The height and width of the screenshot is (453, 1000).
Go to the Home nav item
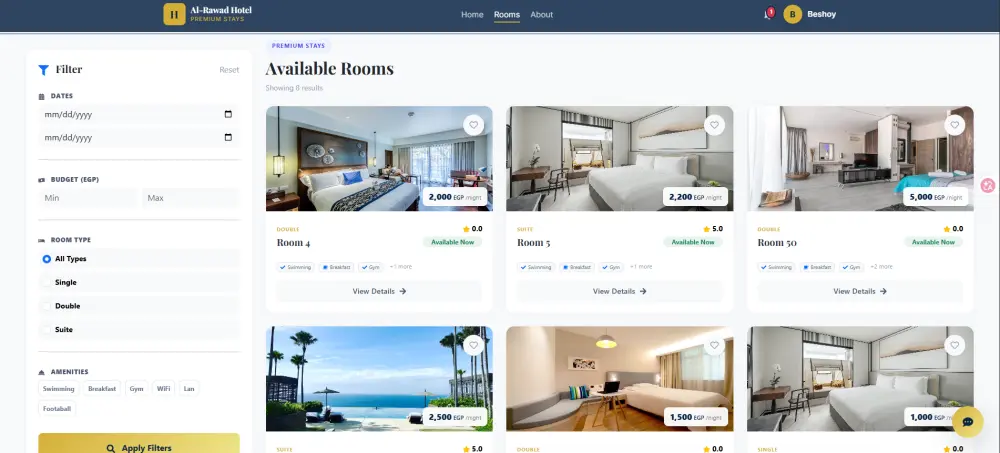click(x=472, y=15)
